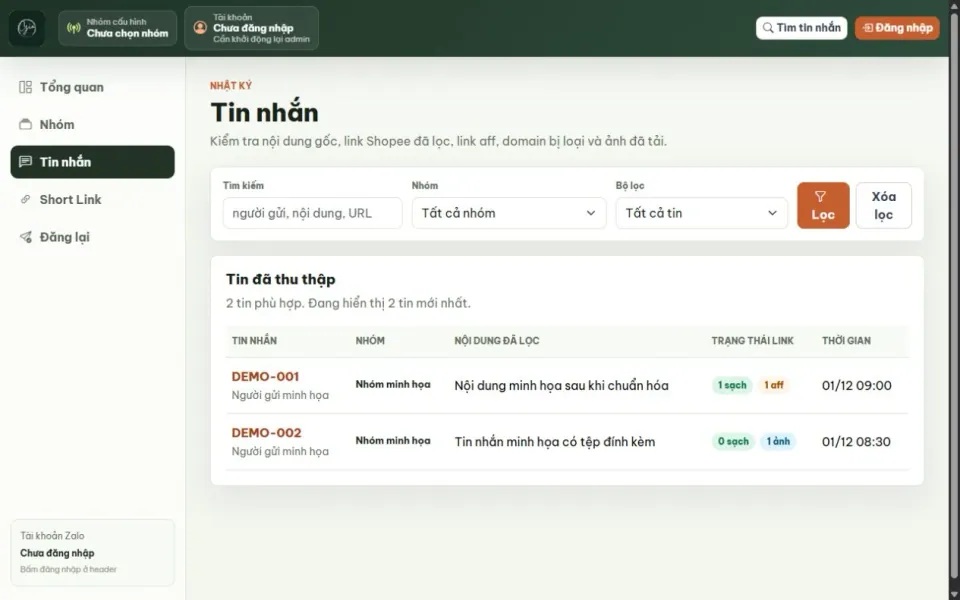Click the Tin đã thu thập heading
960x600 pixels.
tap(280, 279)
